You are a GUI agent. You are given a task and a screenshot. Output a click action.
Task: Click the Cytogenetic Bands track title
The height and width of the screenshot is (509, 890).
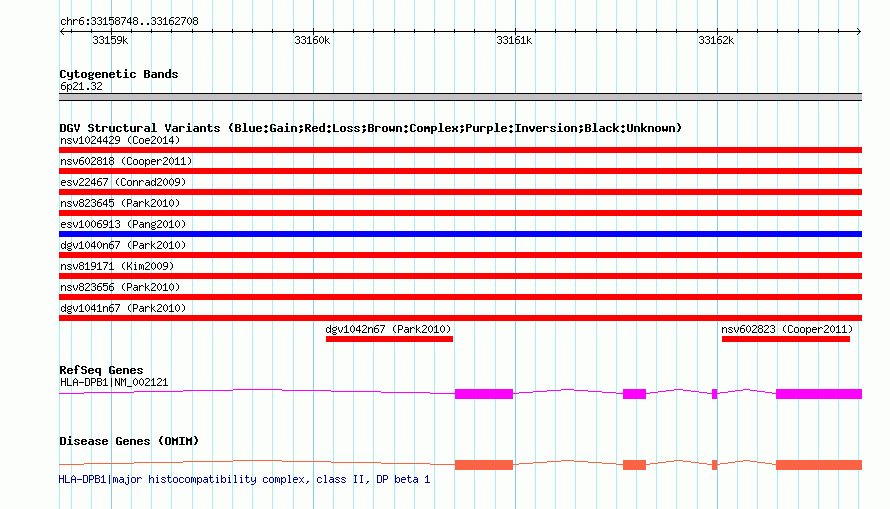pos(119,74)
